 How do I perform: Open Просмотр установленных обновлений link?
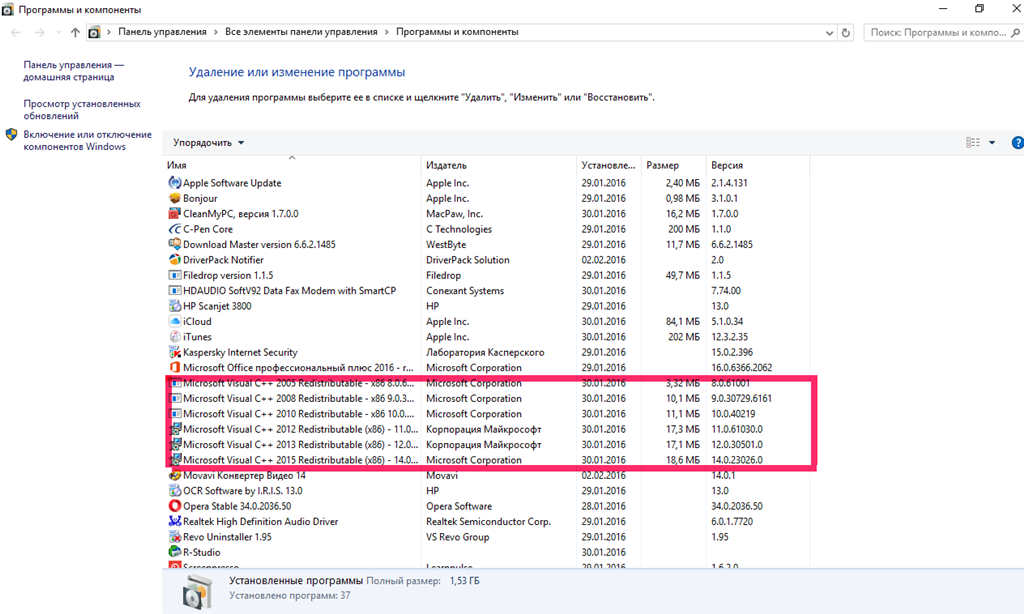point(82,110)
